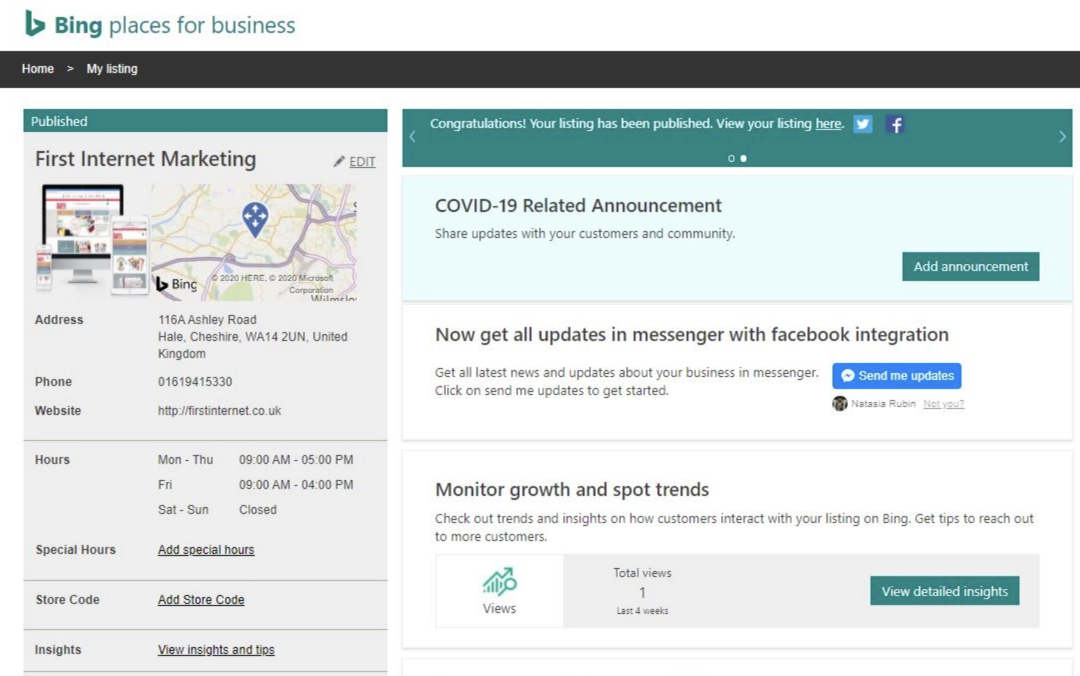1080x676 pixels.
Task: Click the pencil edit icon beside EDIT
Action: tap(339, 161)
